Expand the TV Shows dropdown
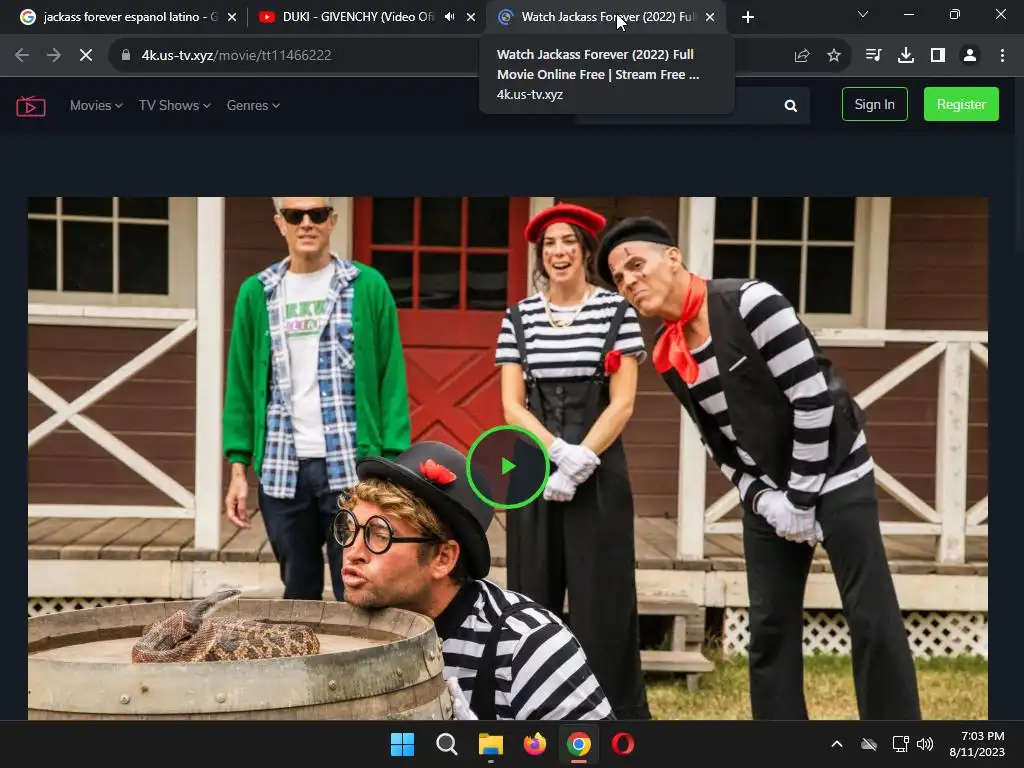1024x768 pixels. (174, 105)
